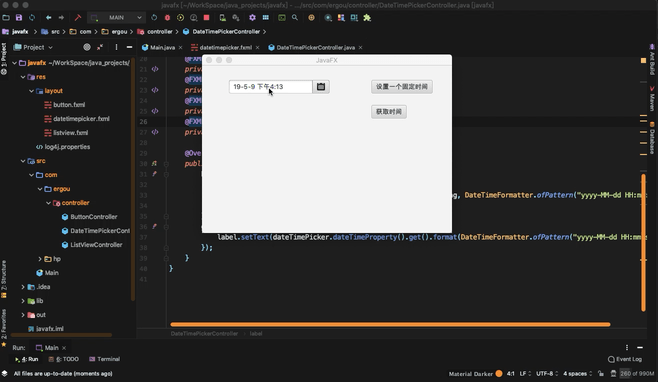Collapse the res folder
Screen dimensions: 658x382
pos(23,77)
